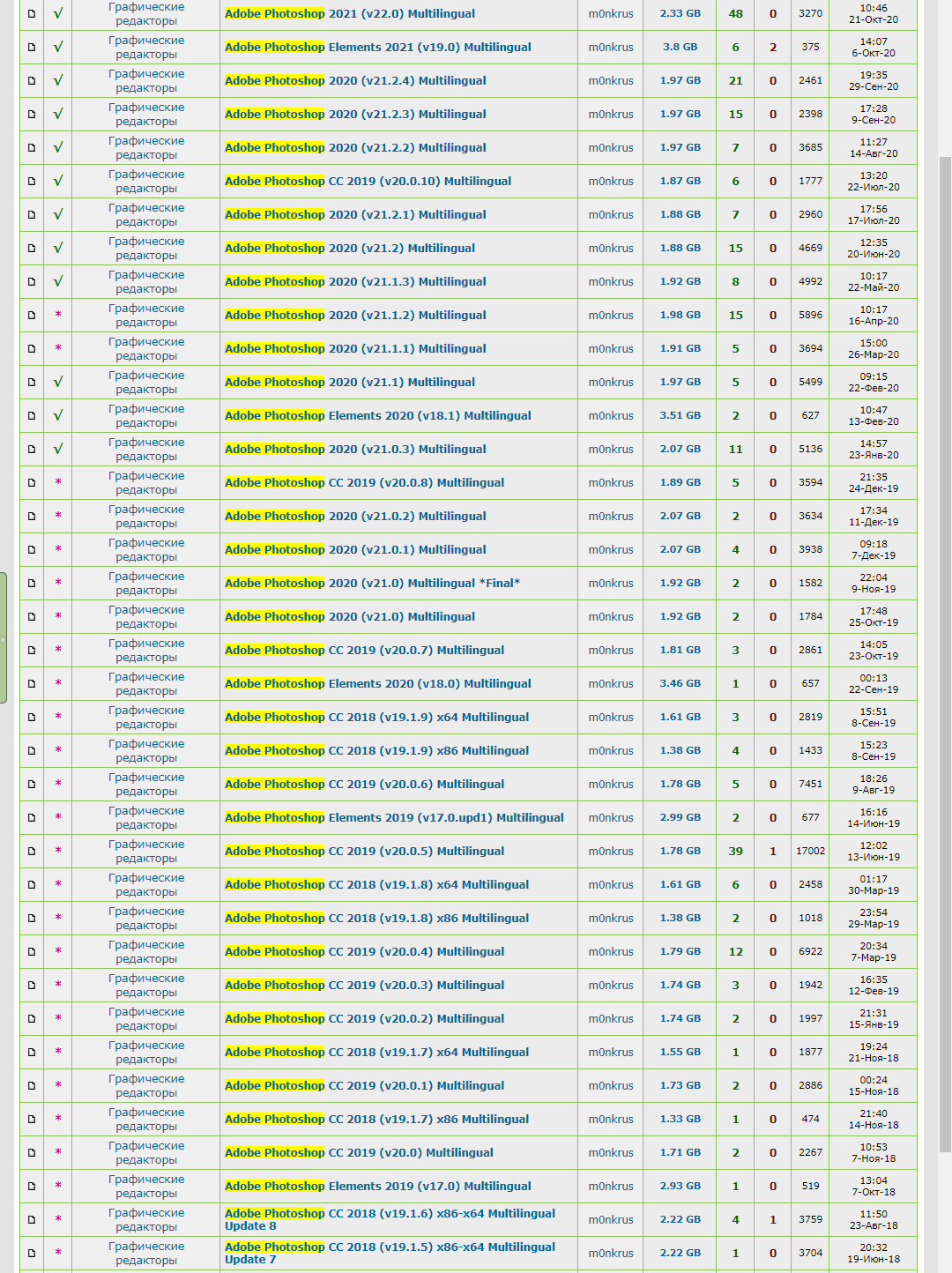Open Photoshop 2020 (v21.0) Multilingual *Final* link
This screenshot has width=952, height=1273.
click(372, 584)
